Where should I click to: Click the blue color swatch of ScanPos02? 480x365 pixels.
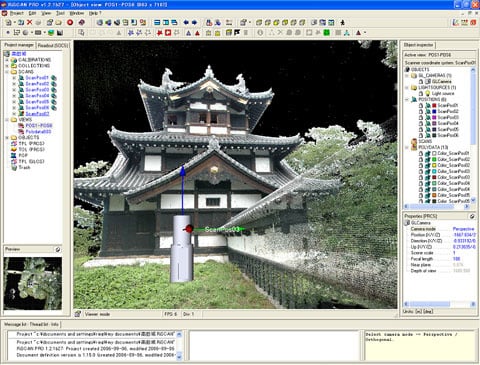point(434,111)
